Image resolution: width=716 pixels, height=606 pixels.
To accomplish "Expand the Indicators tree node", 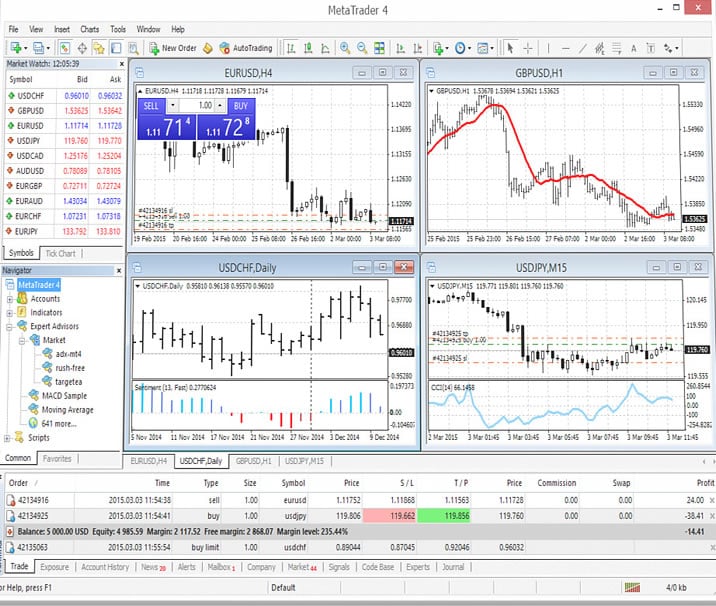I will point(9,313).
